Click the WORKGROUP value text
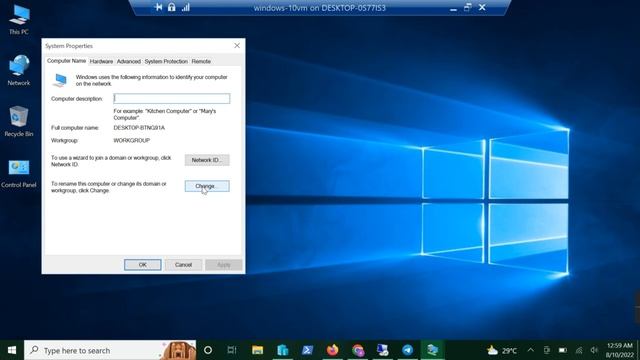 click(131, 140)
